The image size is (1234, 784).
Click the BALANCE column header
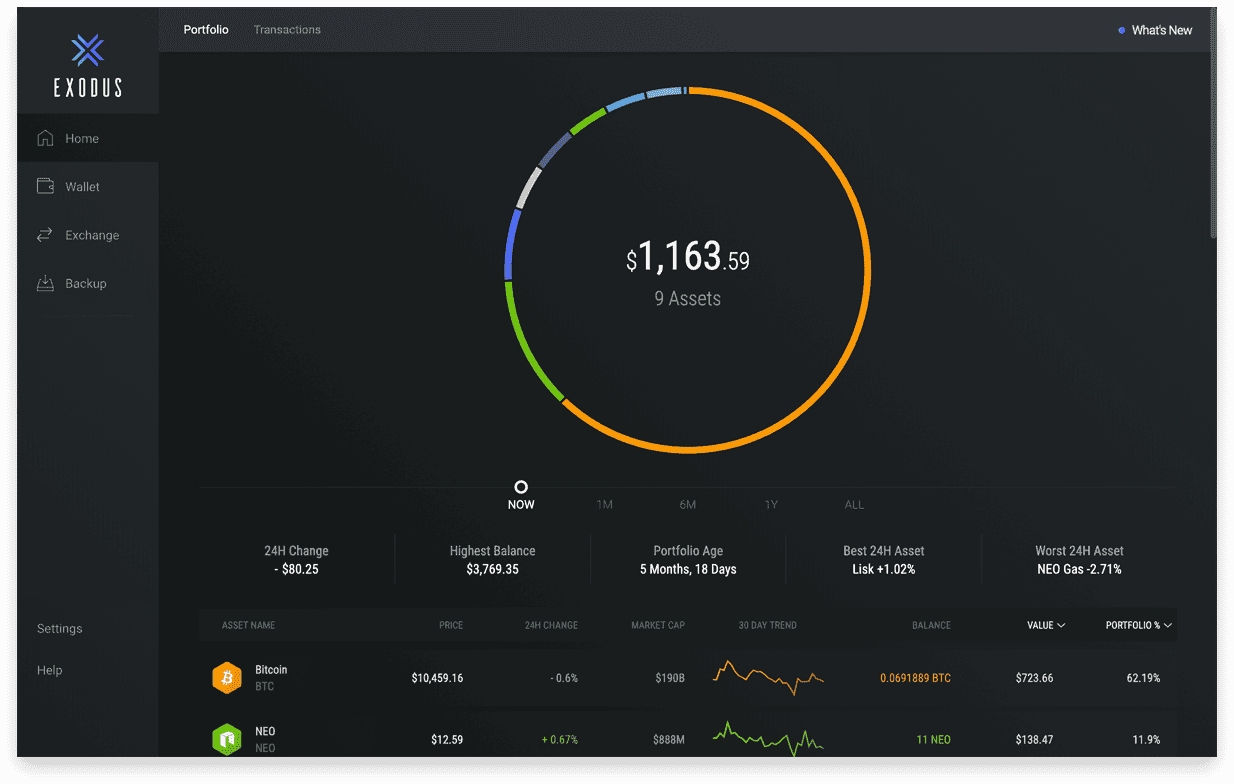point(931,626)
